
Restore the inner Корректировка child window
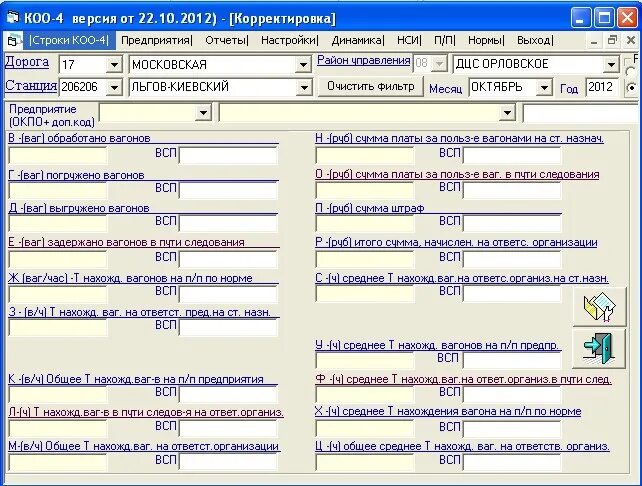point(612,40)
